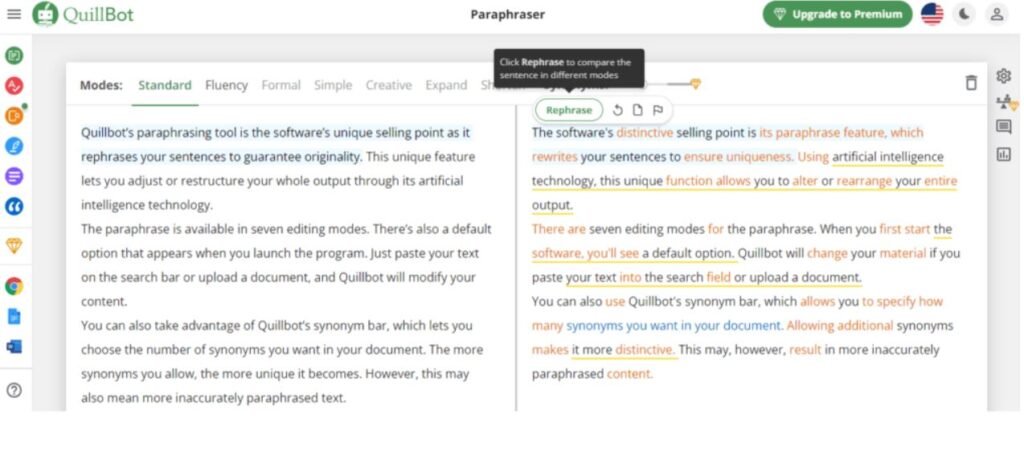Open the Compare Modes premium icon

click(x=1006, y=102)
